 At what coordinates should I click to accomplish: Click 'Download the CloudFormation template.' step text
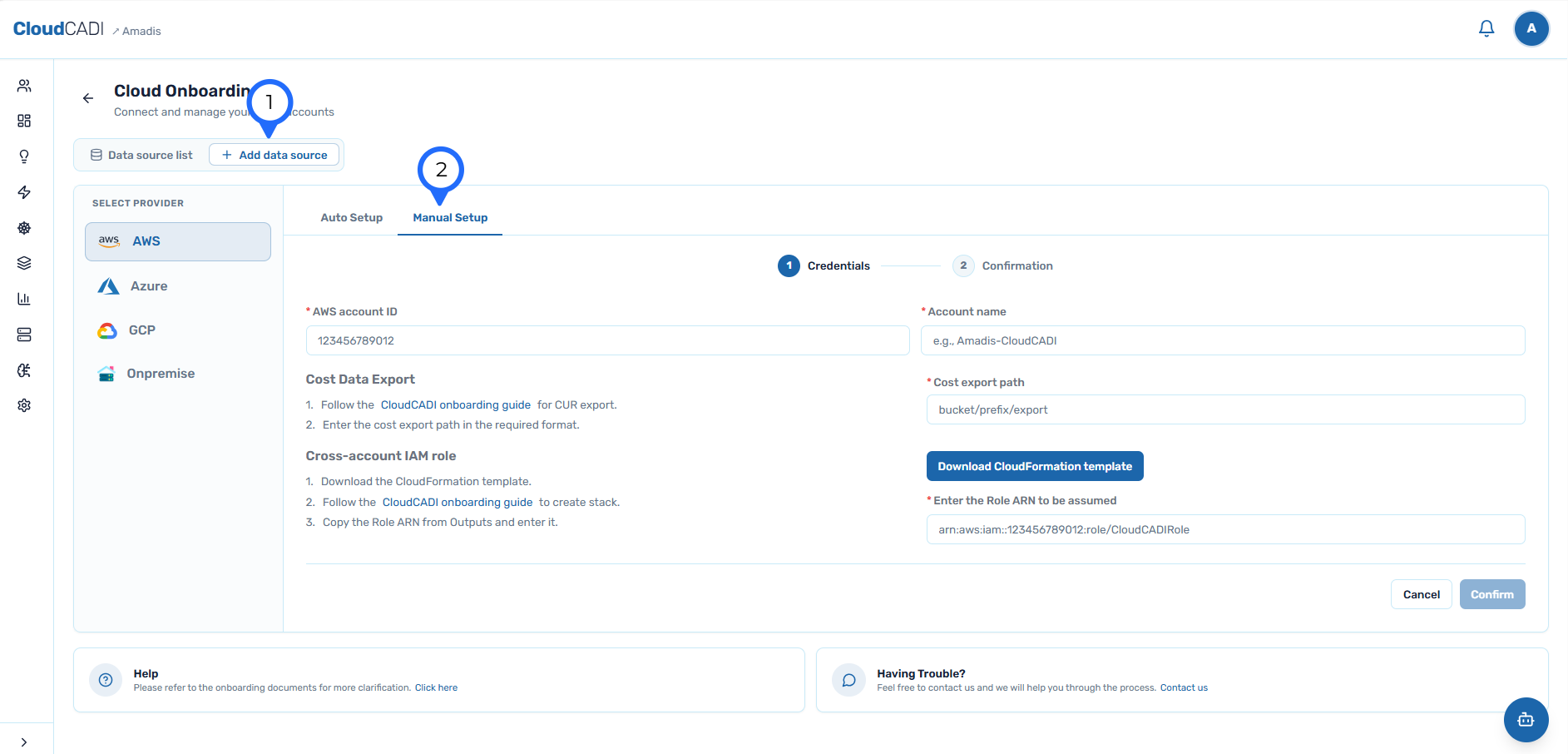click(x=426, y=482)
